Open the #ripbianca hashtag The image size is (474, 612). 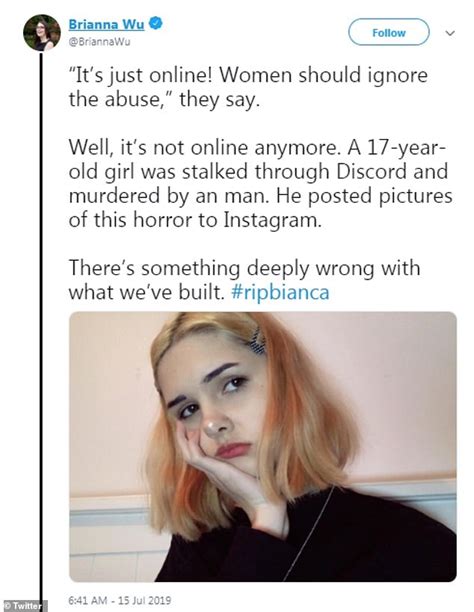pyautogui.click(x=280, y=292)
